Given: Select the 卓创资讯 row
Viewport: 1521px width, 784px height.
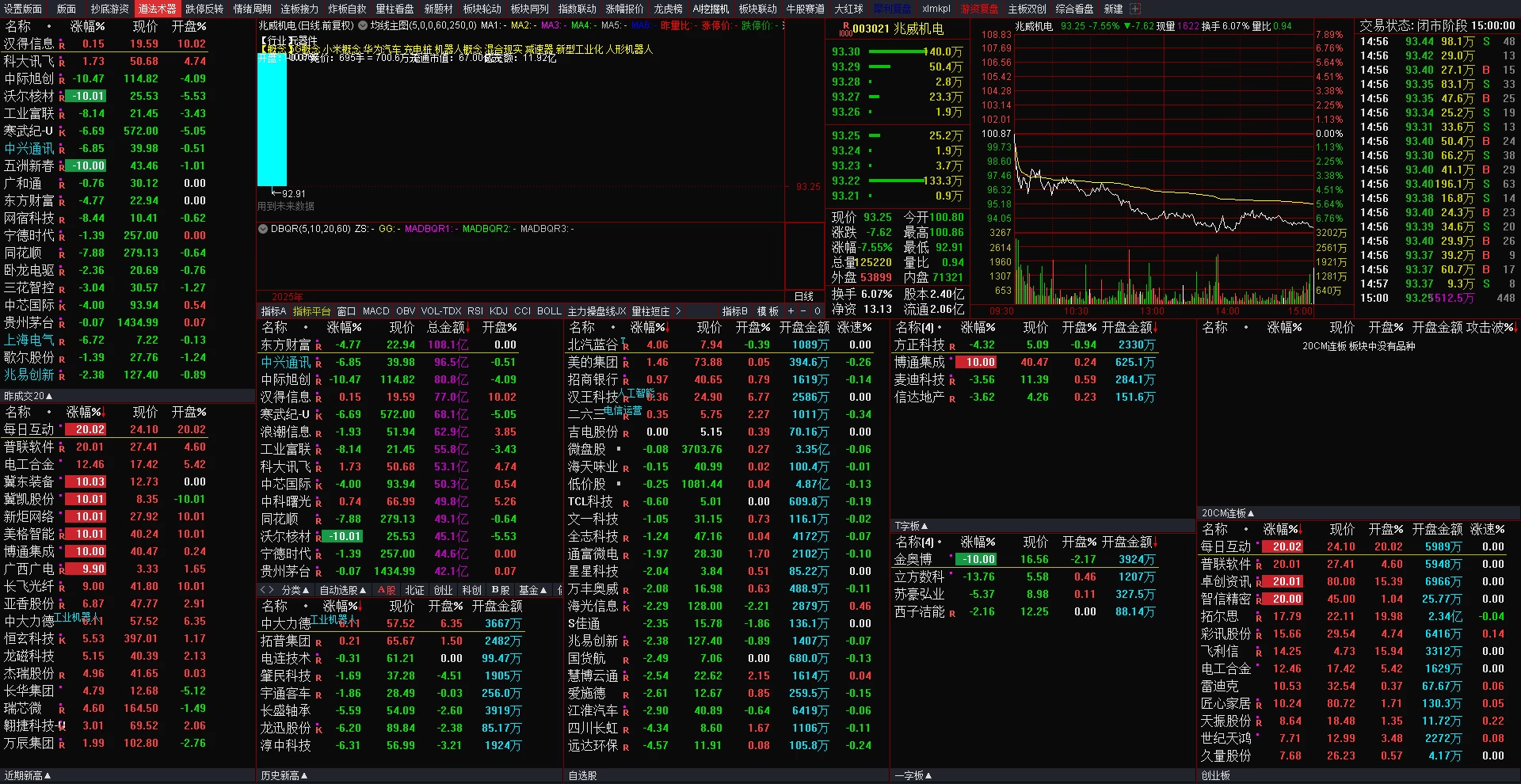Looking at the screenshot, I should 1358,581.
